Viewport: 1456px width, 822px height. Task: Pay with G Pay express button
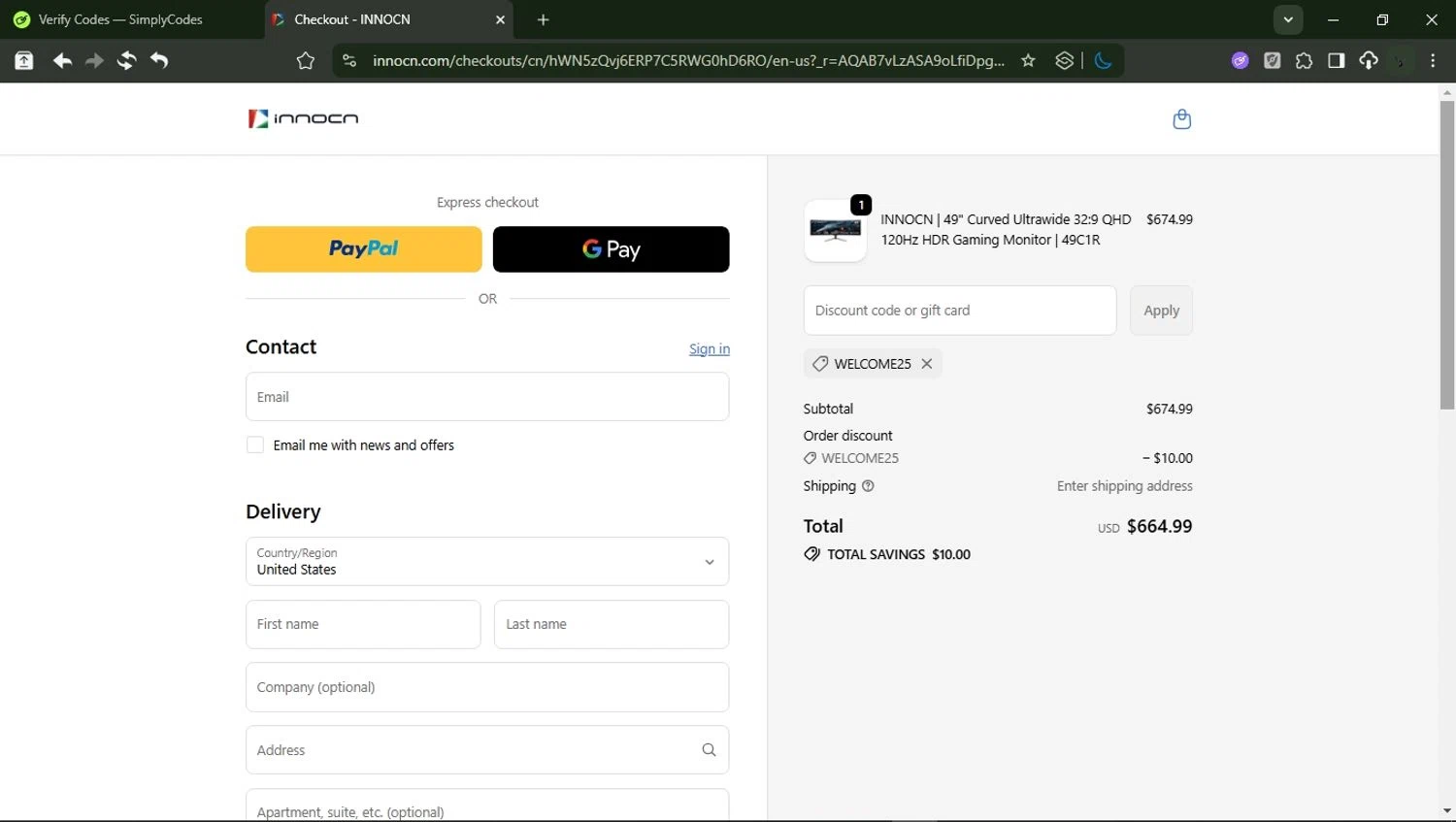coord(612,249)
